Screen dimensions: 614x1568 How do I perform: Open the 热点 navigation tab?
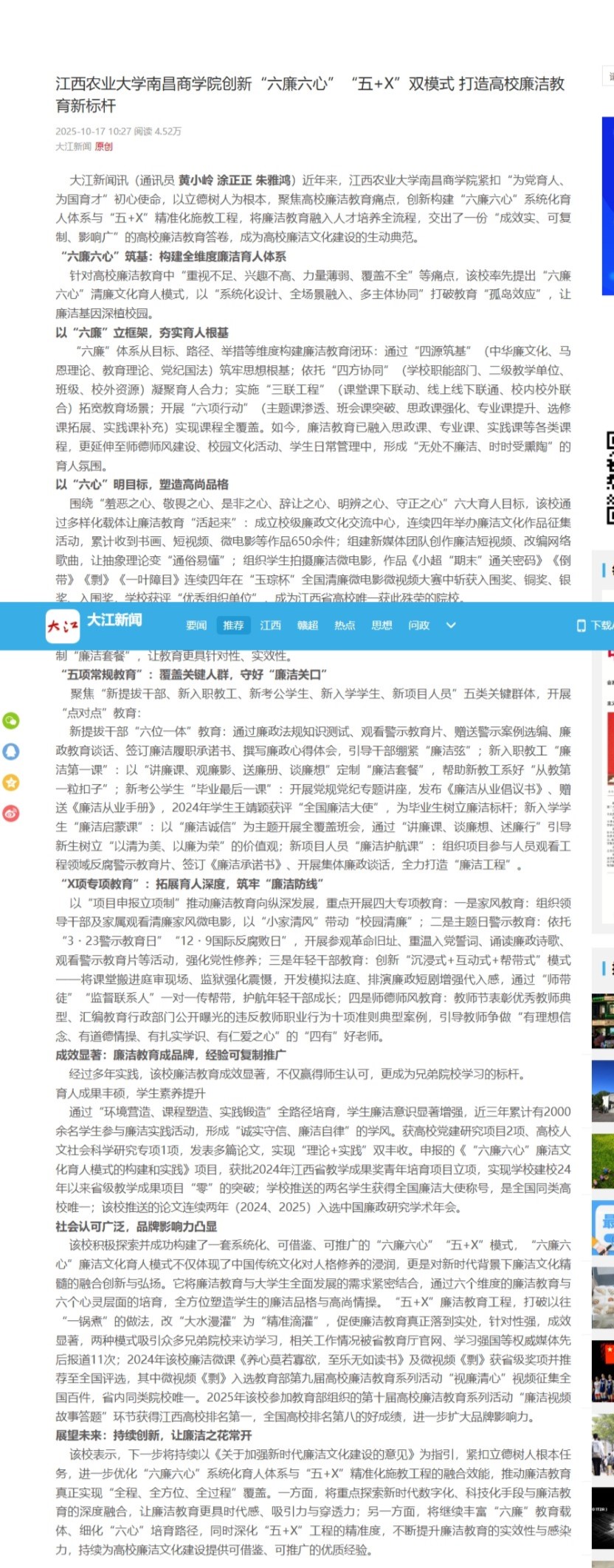pyautogui.click(x=345, y=625)
